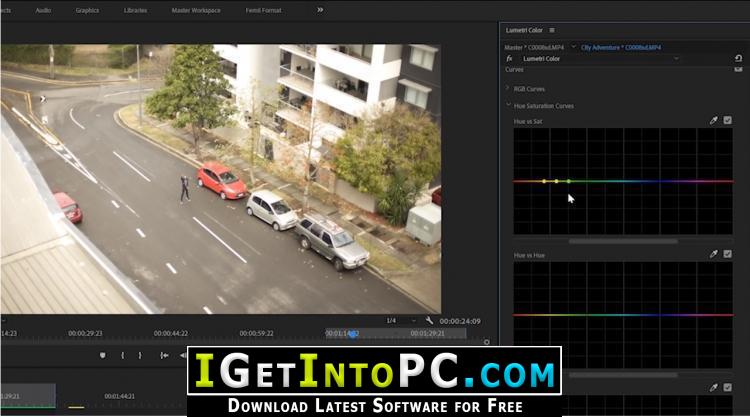Image resolution: width=750 pixels, height=417 pixels.
Task: Pick the Hue vs Sat eyedropper
Action: click(x=714, y=121)
